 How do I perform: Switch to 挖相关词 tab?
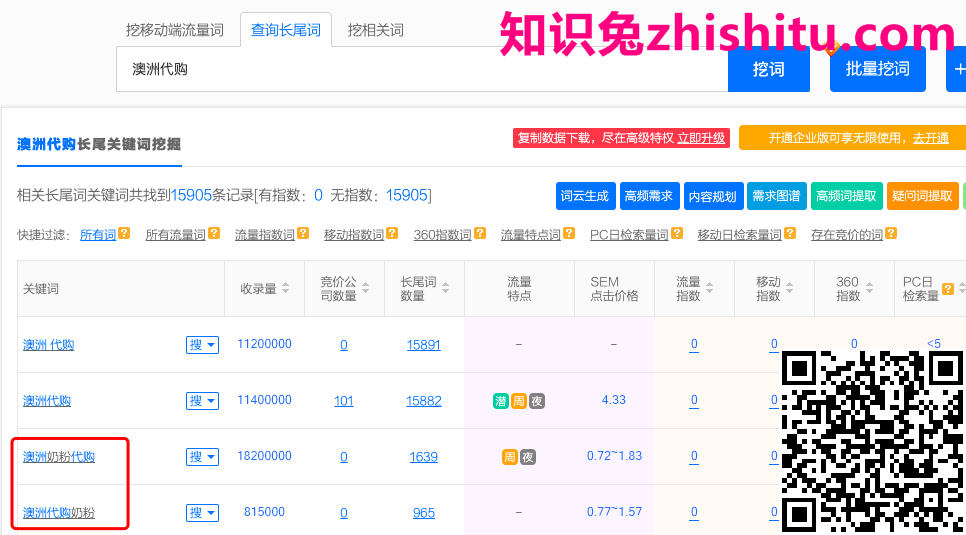(376, 30)
